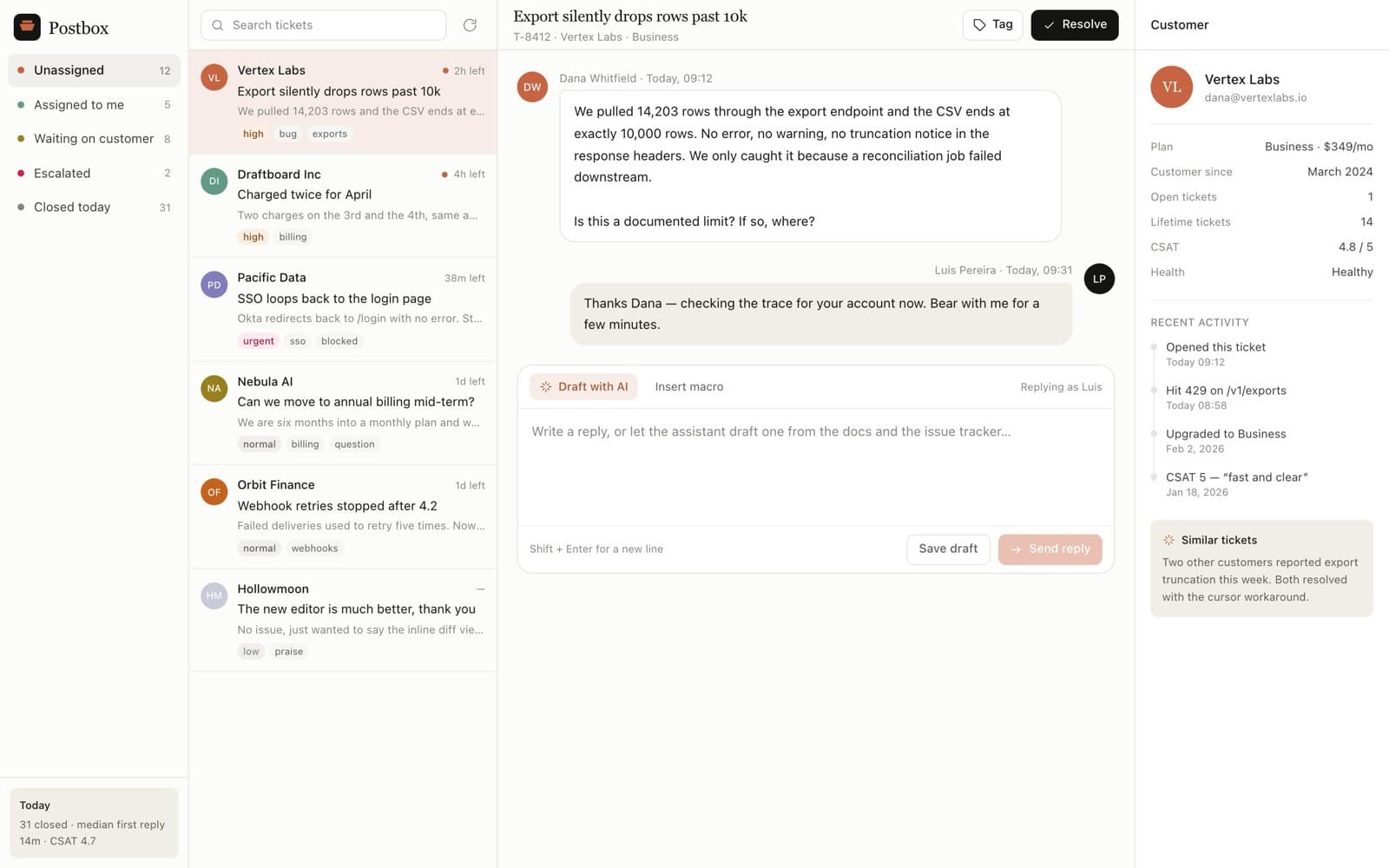Click the low priority tag on Hollowmoon
The width and height of the screenshot is (1389, 868).
tap(251, 652)
